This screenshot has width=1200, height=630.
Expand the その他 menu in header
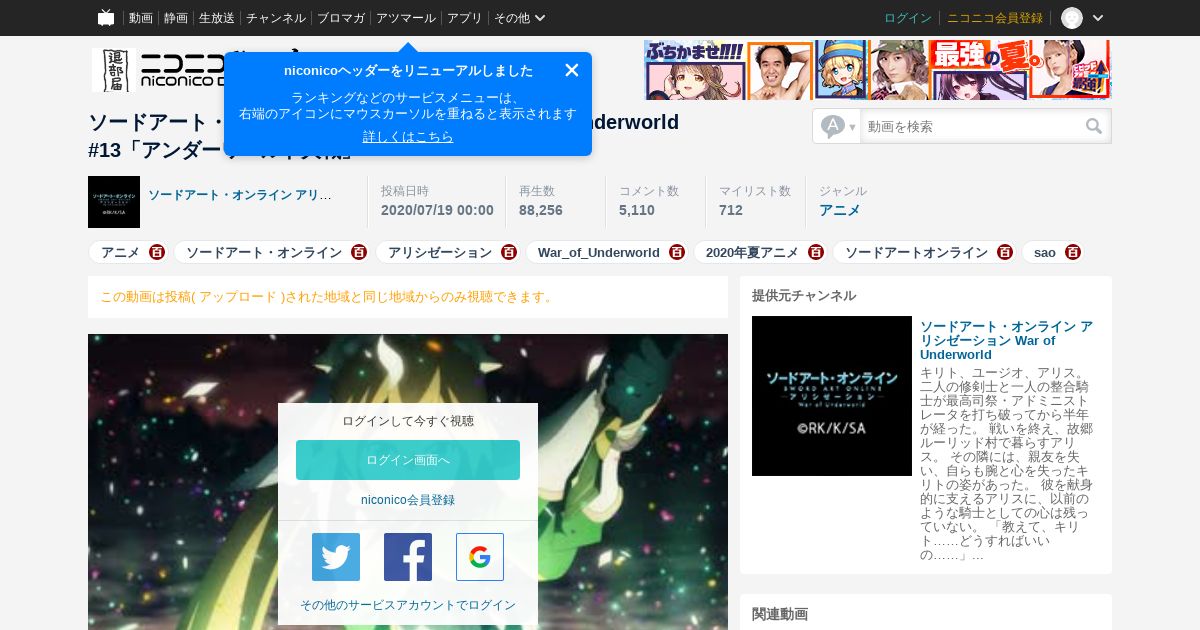[520, 18]
